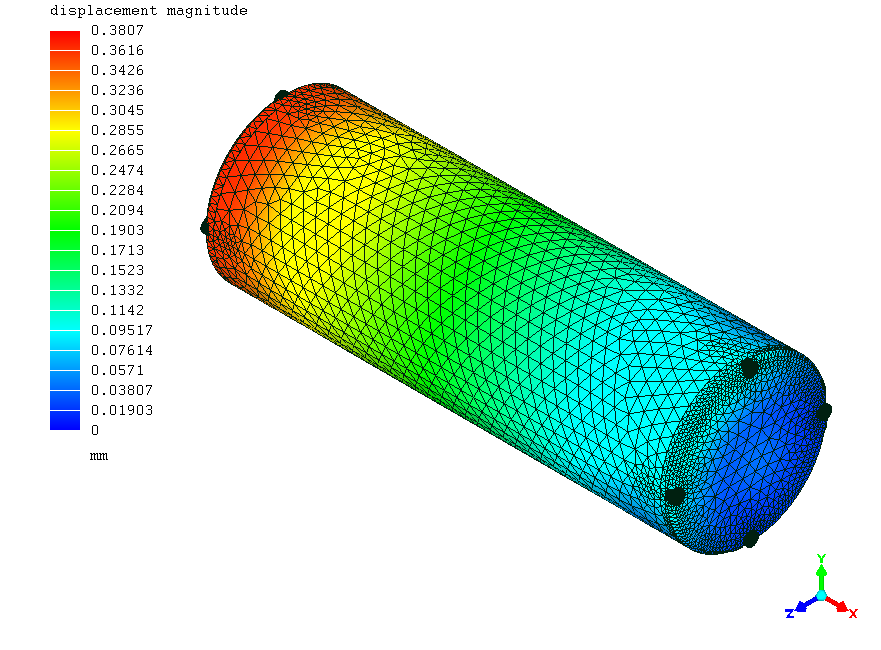Click the green Y axis arrow icon
The image size is (881, 650).
821,573
